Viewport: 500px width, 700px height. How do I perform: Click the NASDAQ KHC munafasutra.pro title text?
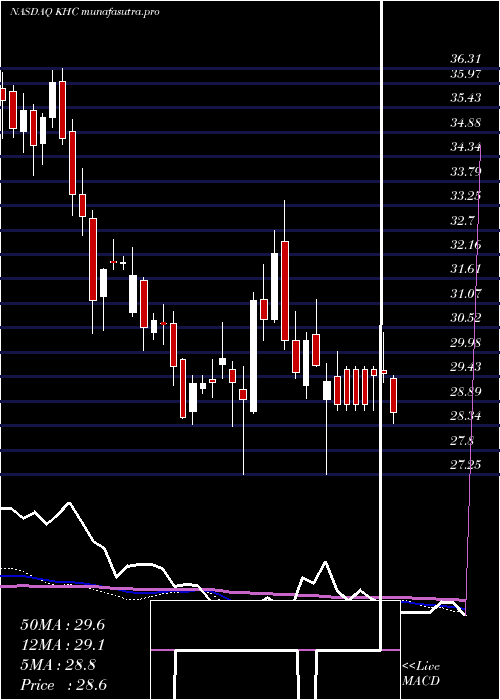pyautogui.click(x=84, y=12)
